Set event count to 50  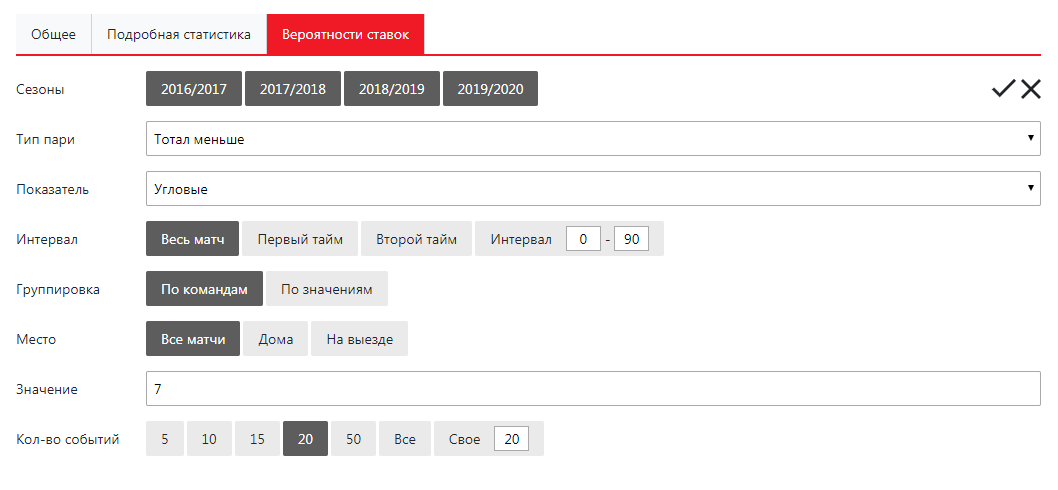click(353, 439)
